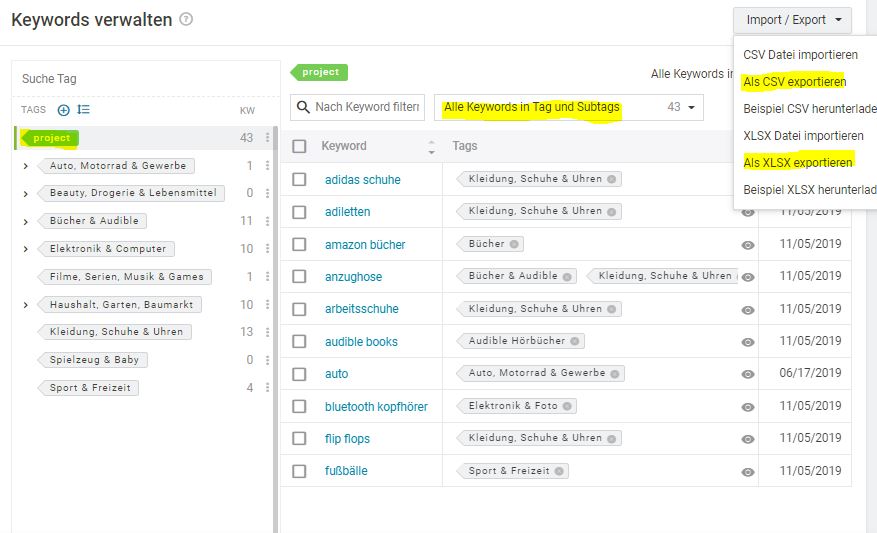Open options menu for Auto, Motorrad & Gewerbe tag
Viewport: 877px width, 533px height.
tap(267, 166)
